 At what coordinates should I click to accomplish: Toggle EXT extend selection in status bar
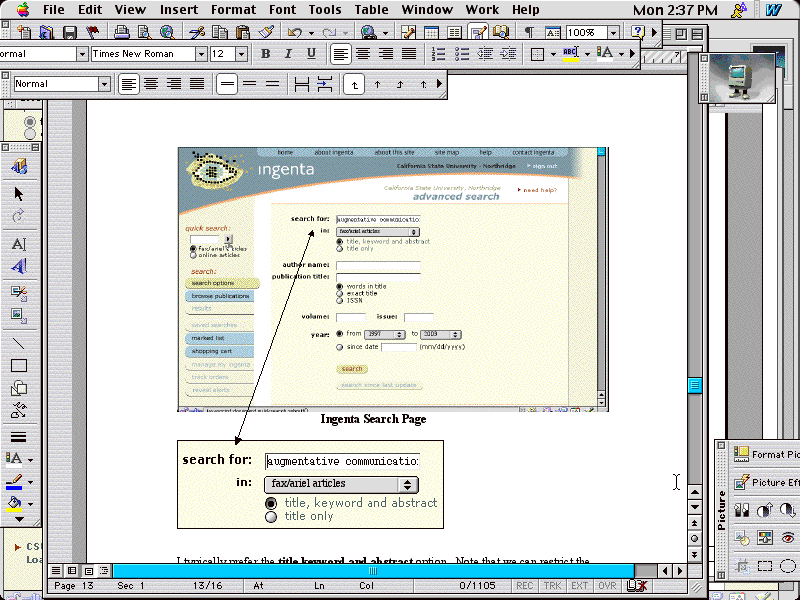pos(580,586)
